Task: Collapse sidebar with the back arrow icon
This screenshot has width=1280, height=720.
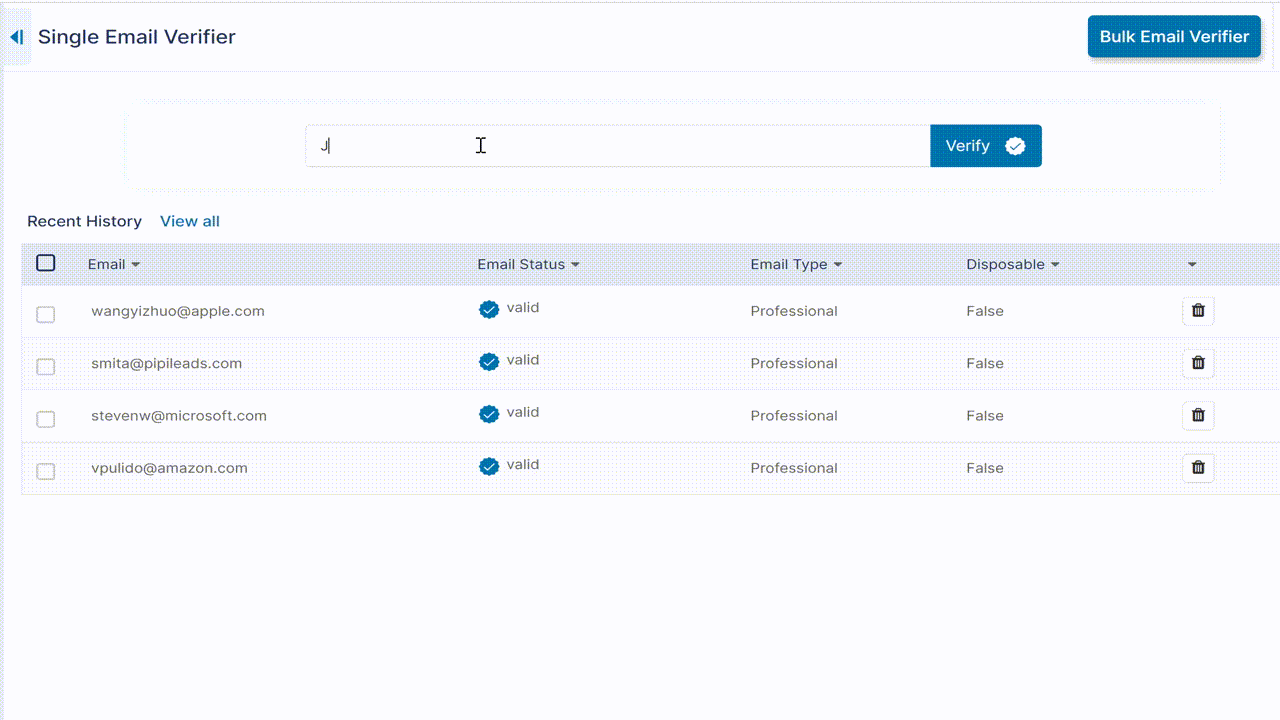Action: 16,37
